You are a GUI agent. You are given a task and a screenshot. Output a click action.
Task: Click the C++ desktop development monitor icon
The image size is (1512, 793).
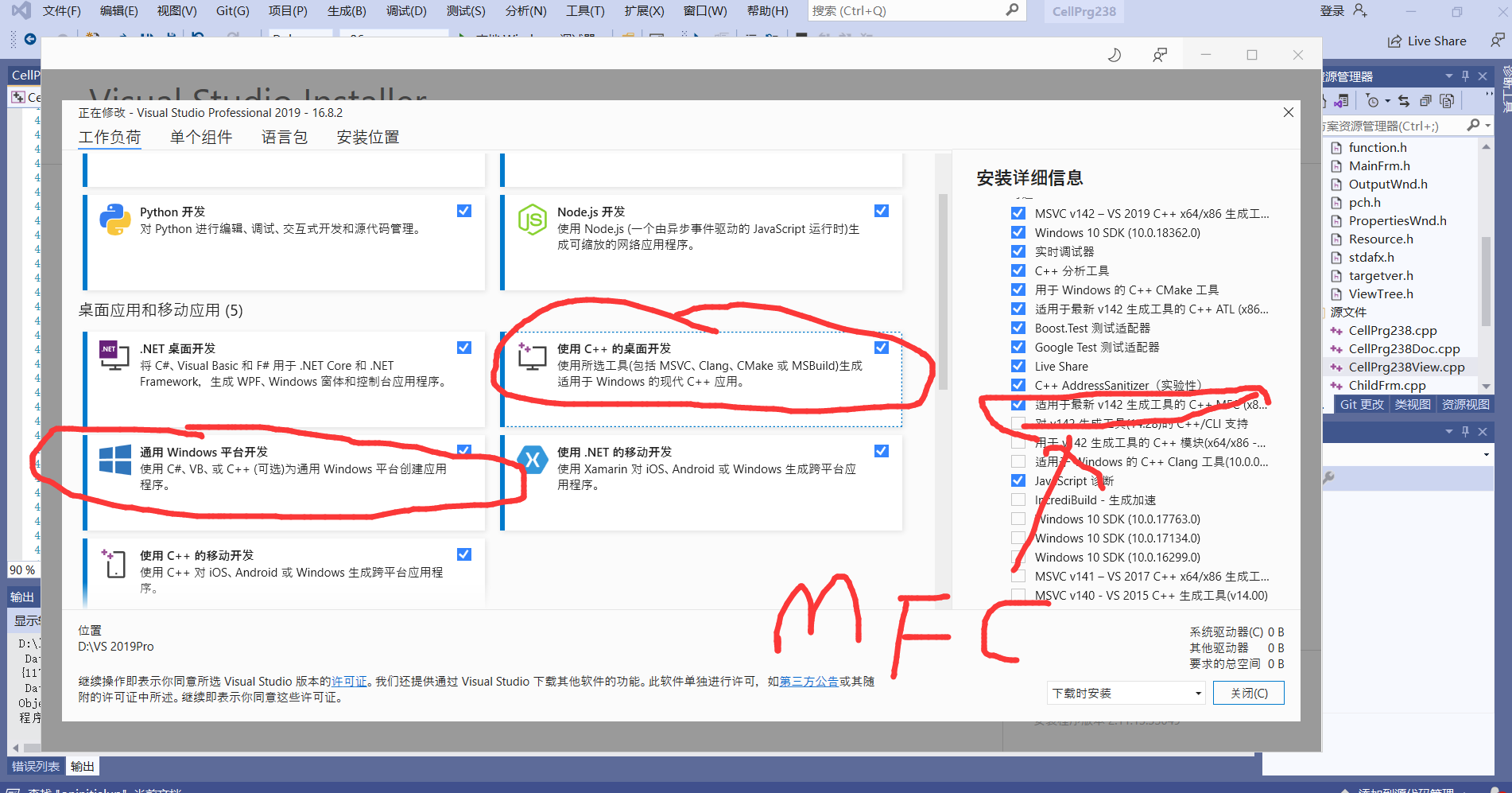(532, 356)
